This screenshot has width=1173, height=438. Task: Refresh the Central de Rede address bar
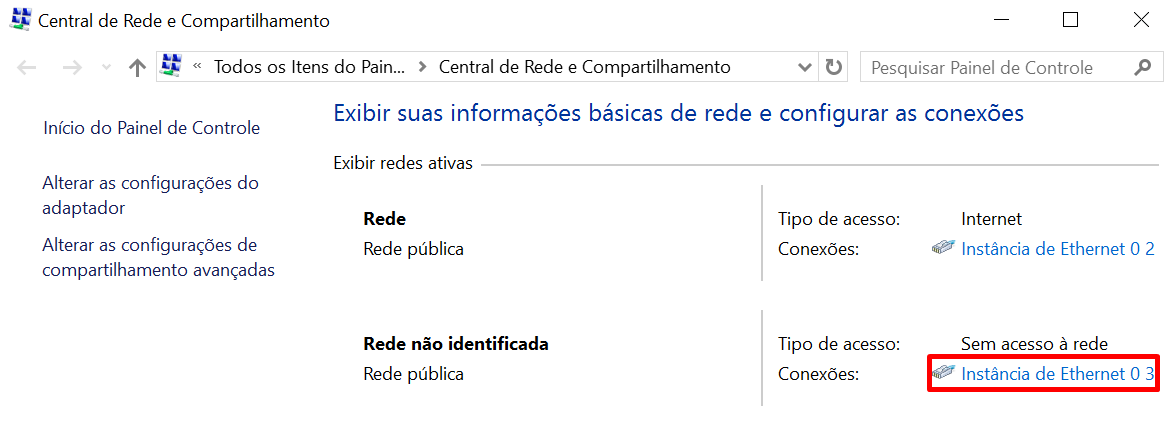tap(833, 68)
